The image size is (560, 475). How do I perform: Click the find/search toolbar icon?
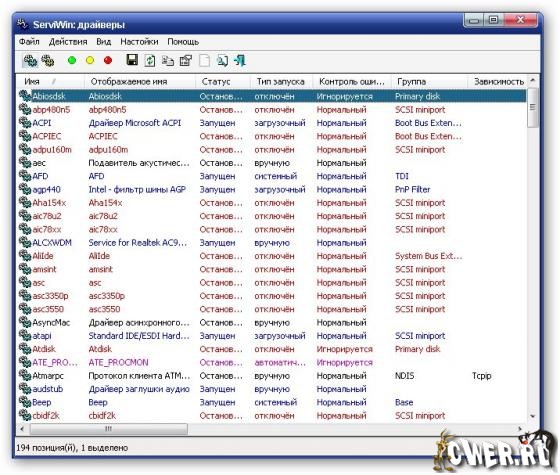[222, 60]
